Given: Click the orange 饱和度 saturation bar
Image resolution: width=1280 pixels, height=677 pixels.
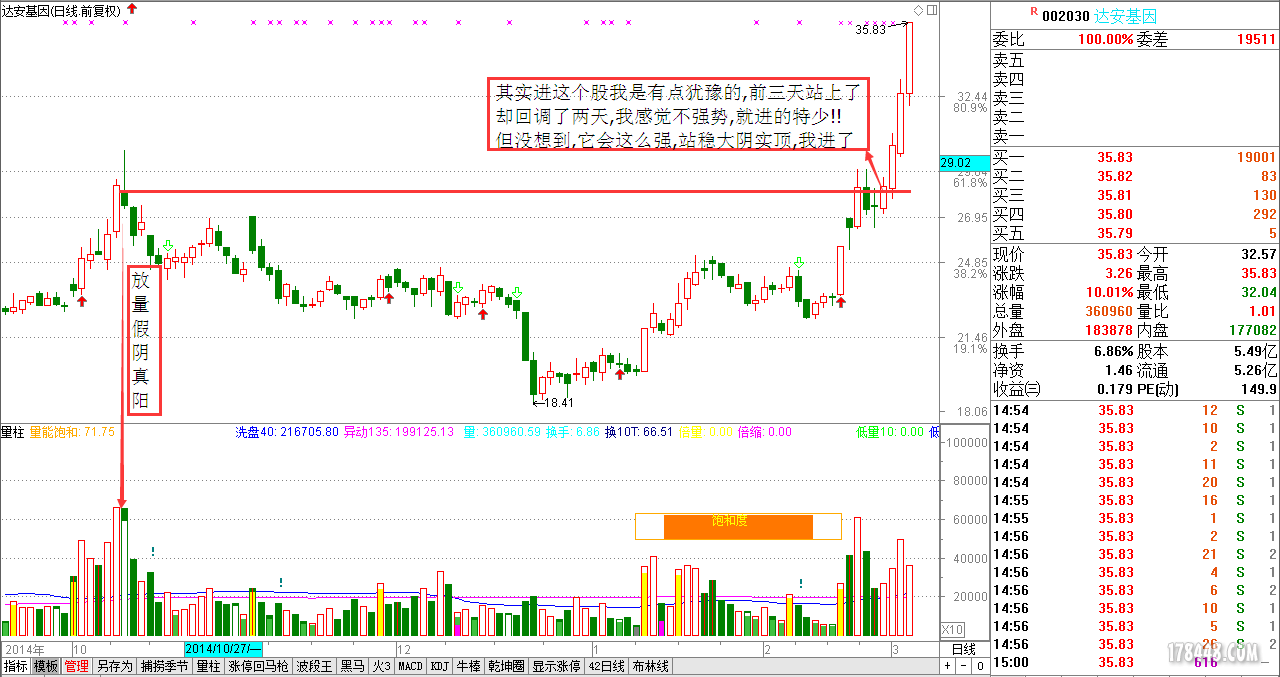Looking at the screenshot, I should click(x=738, y=526).
